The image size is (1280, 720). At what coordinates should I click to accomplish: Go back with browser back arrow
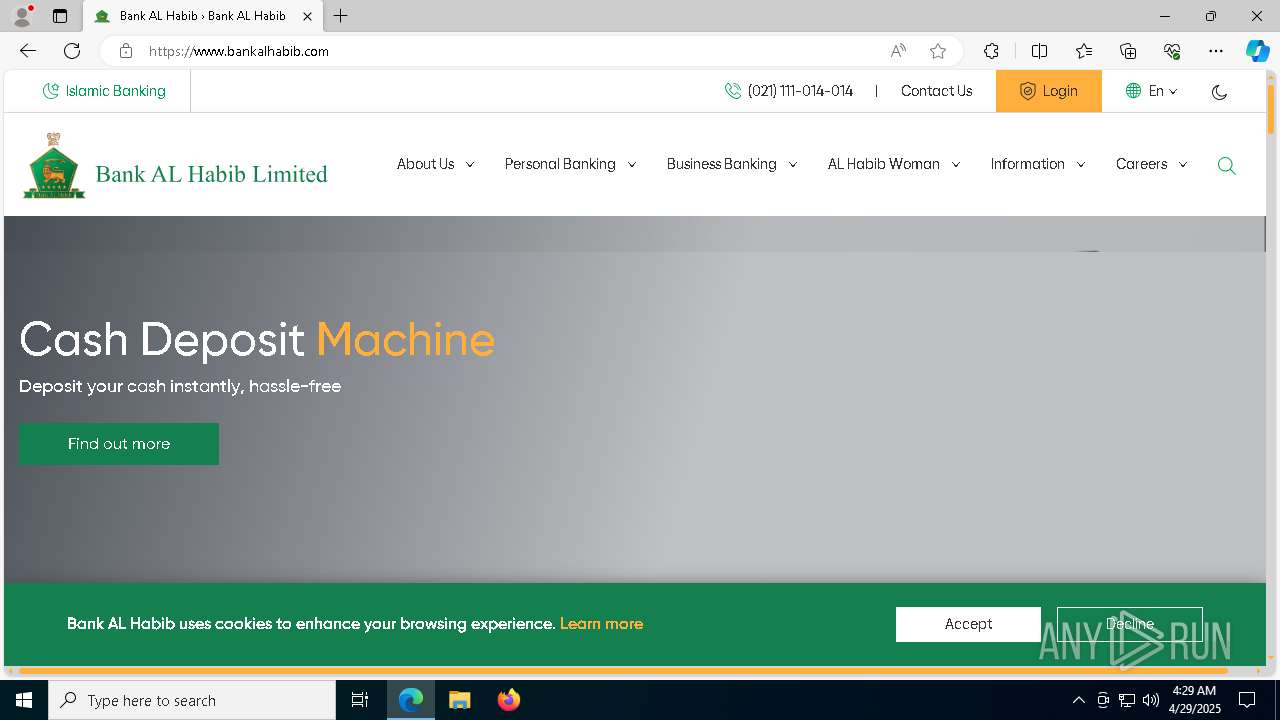(28, 51)
